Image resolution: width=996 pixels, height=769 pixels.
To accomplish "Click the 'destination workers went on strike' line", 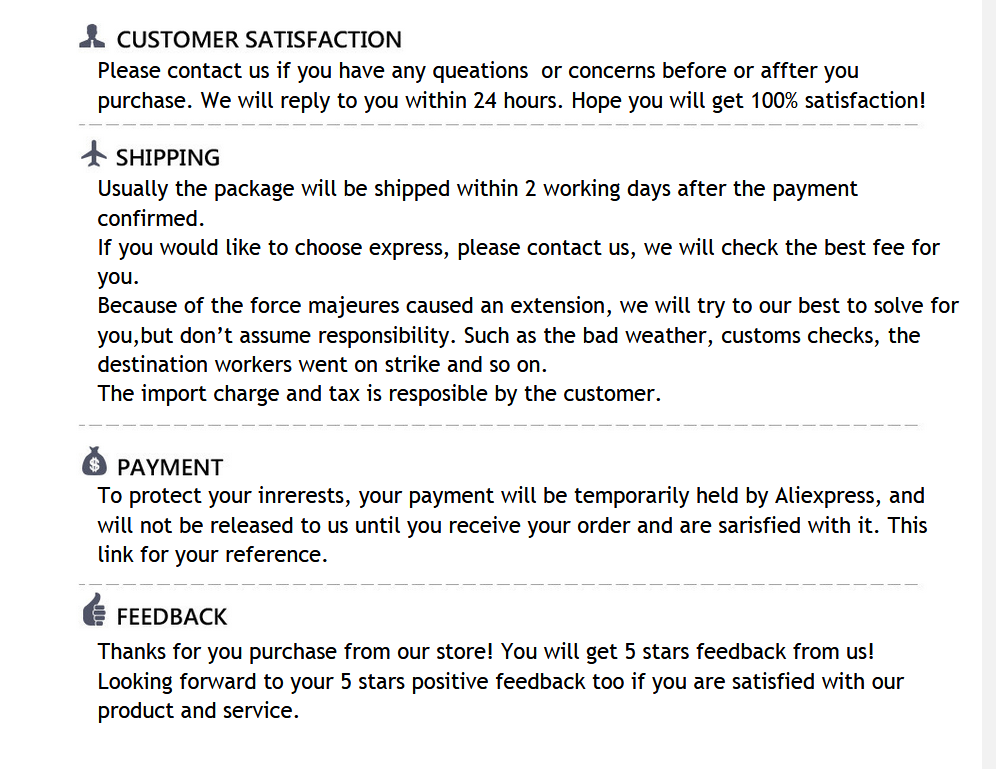I will (x=322, y=364).
